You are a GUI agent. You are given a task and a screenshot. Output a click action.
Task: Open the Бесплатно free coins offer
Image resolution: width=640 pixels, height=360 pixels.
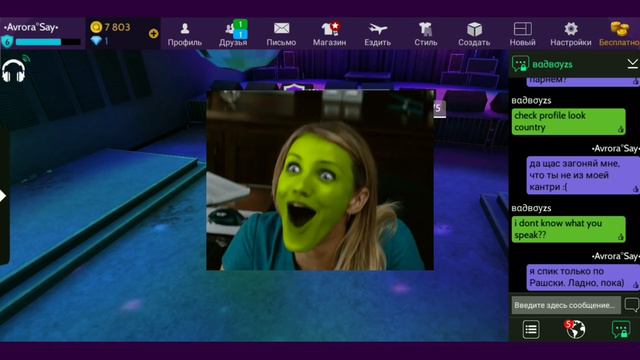coord(620,34)
